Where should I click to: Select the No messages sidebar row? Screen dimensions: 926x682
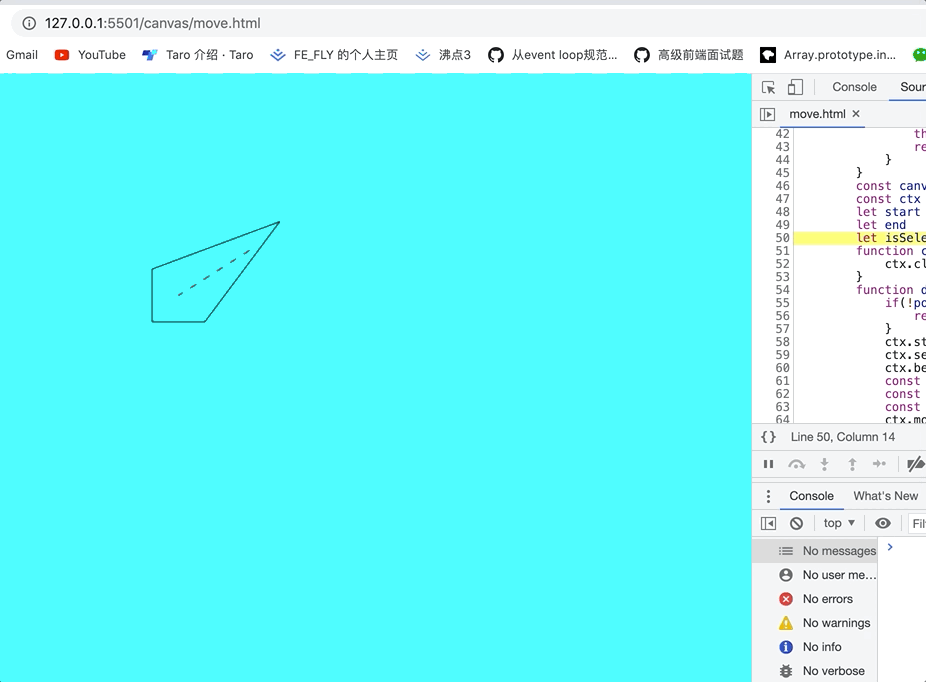[815, 551]
